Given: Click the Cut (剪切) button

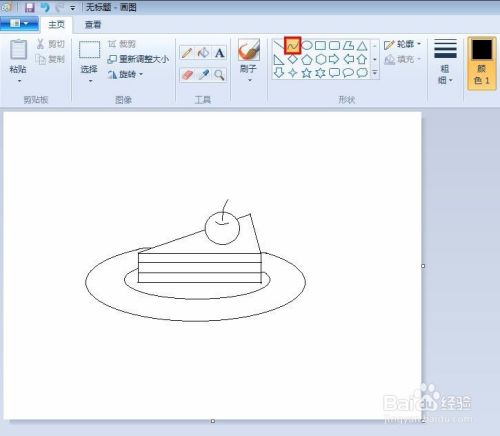Looking at the screenshot, I should click(50, 44).
